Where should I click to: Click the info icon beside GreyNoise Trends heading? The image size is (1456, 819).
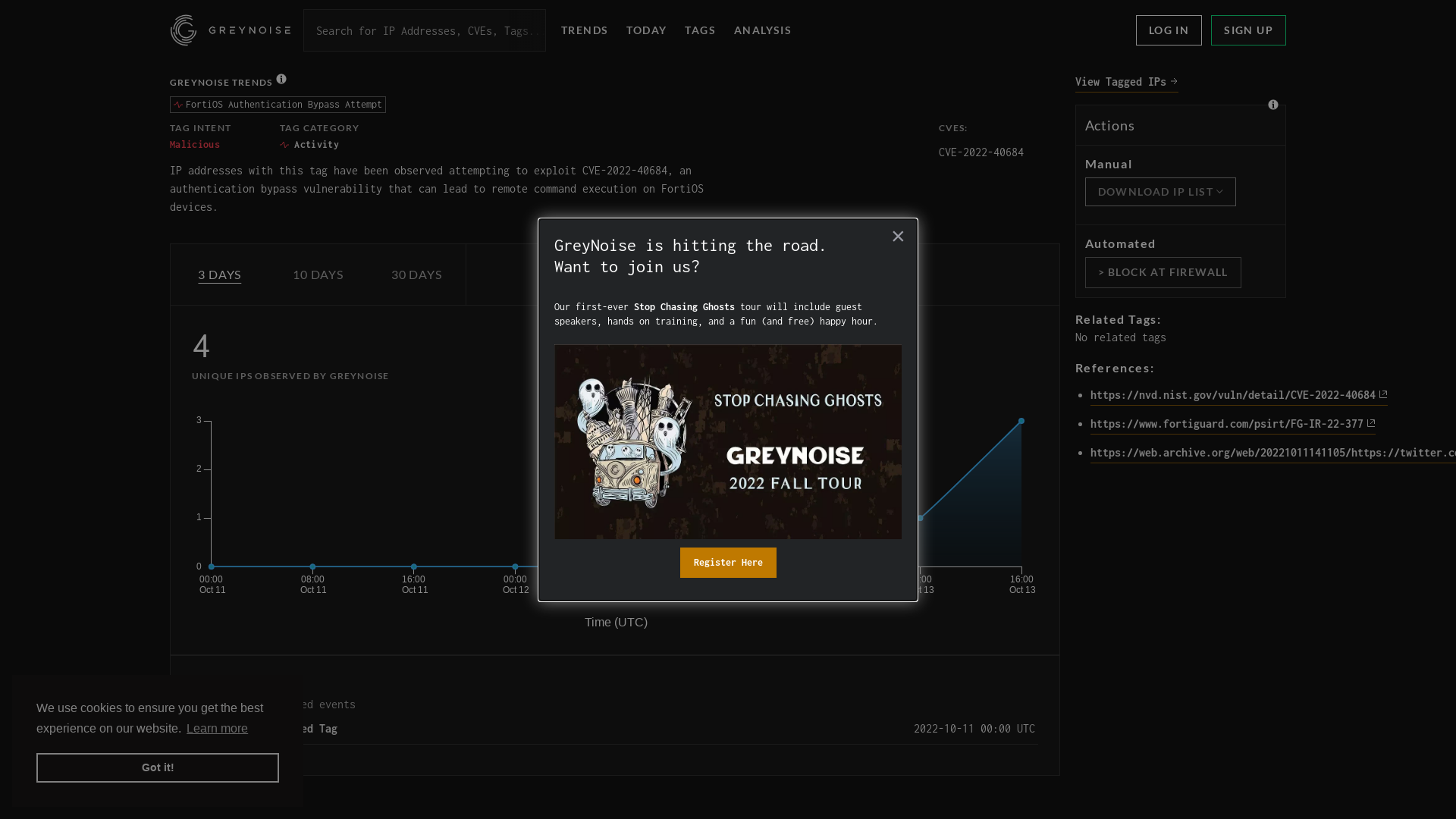[x=281, y=79]
